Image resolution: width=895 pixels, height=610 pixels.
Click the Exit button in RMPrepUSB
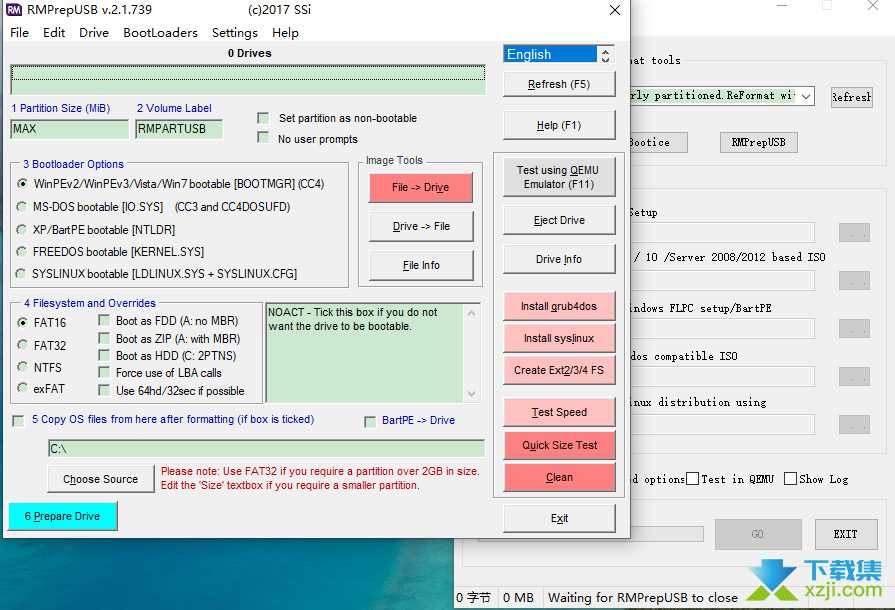click(559, 518)
